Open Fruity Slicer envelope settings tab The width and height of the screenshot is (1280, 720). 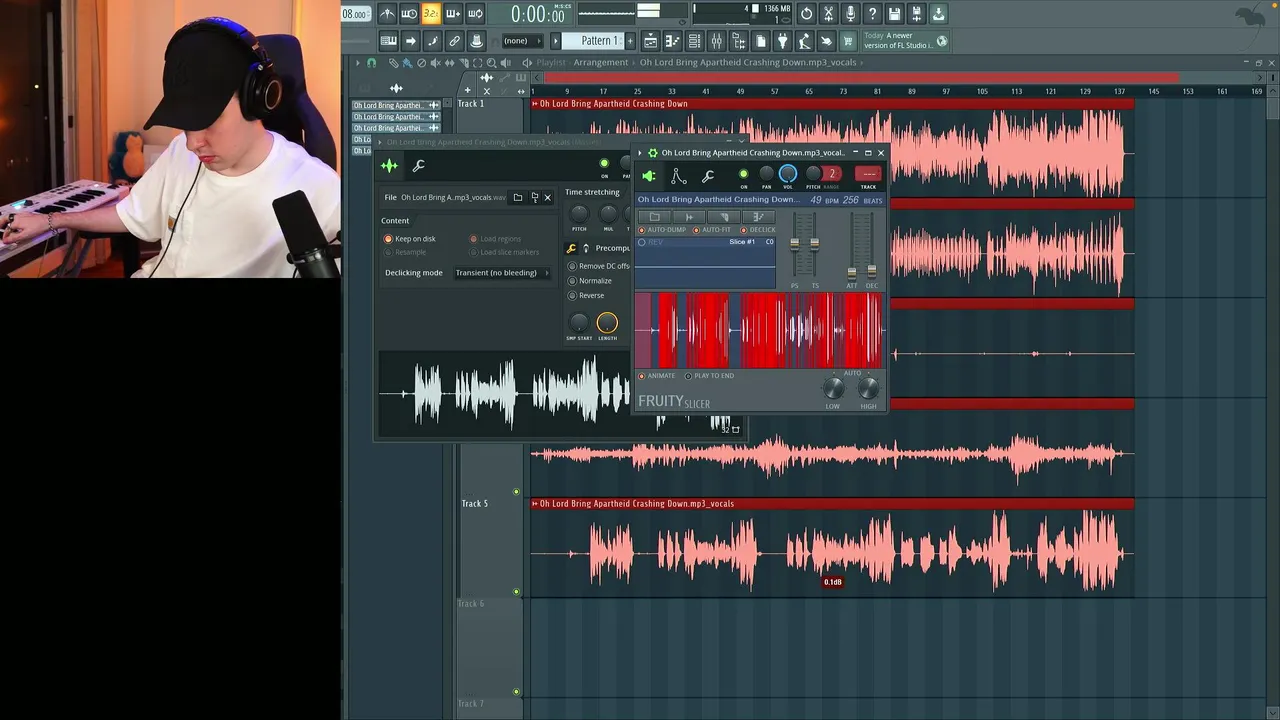click(679, 176)
